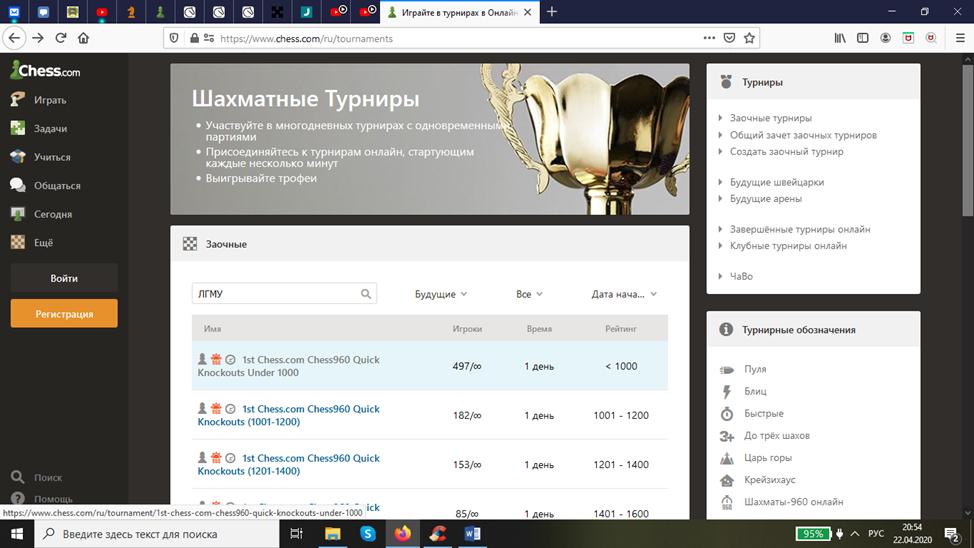Image resolution: width=974 pixels, height=548 pixels.
Task: Bookmark page with the star icon
Action: pos(749,38)
